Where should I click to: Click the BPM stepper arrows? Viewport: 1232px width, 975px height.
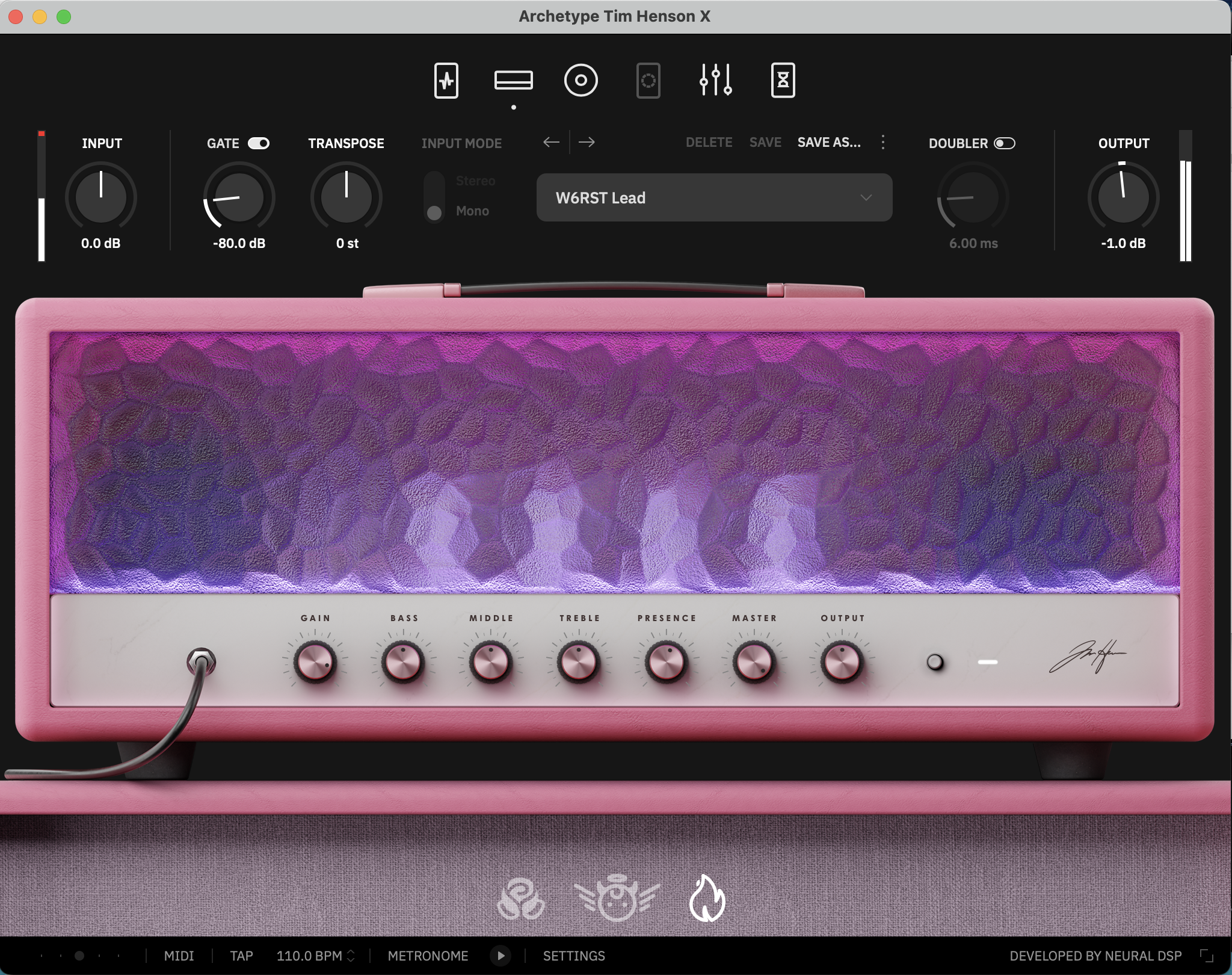[351, 956]
